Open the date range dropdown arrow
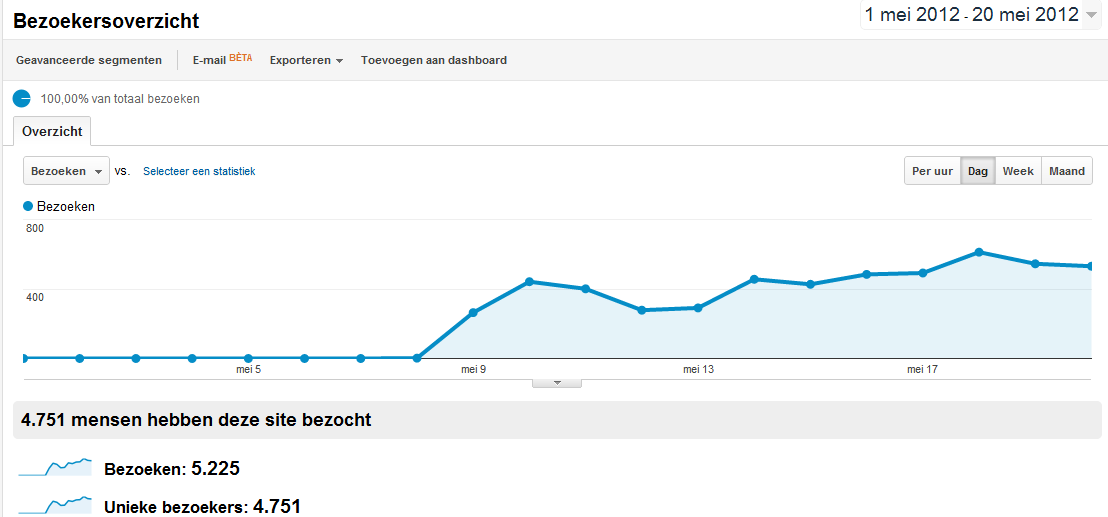The width and height of the screenshot is (1108, 517). 1091,16
